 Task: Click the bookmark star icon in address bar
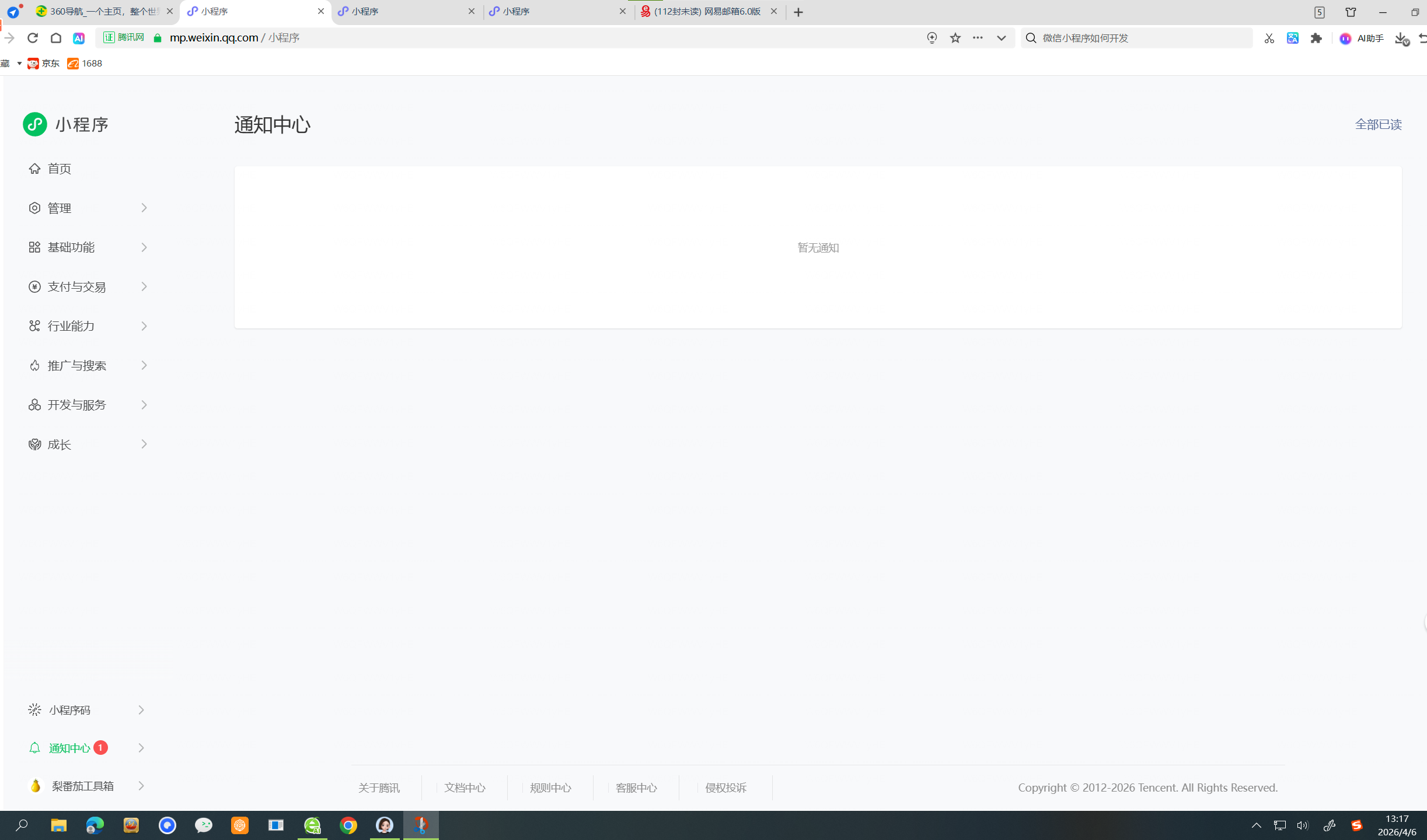955,38
